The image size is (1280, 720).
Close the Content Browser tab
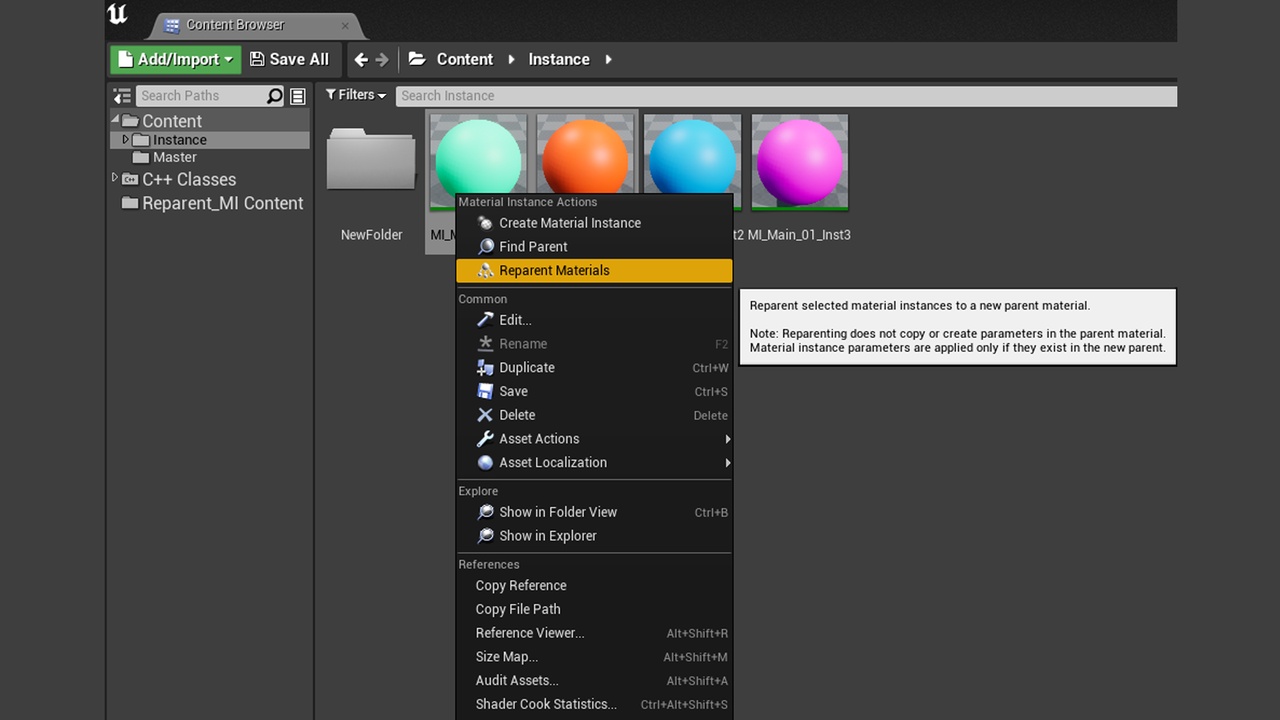coord(346,25)
